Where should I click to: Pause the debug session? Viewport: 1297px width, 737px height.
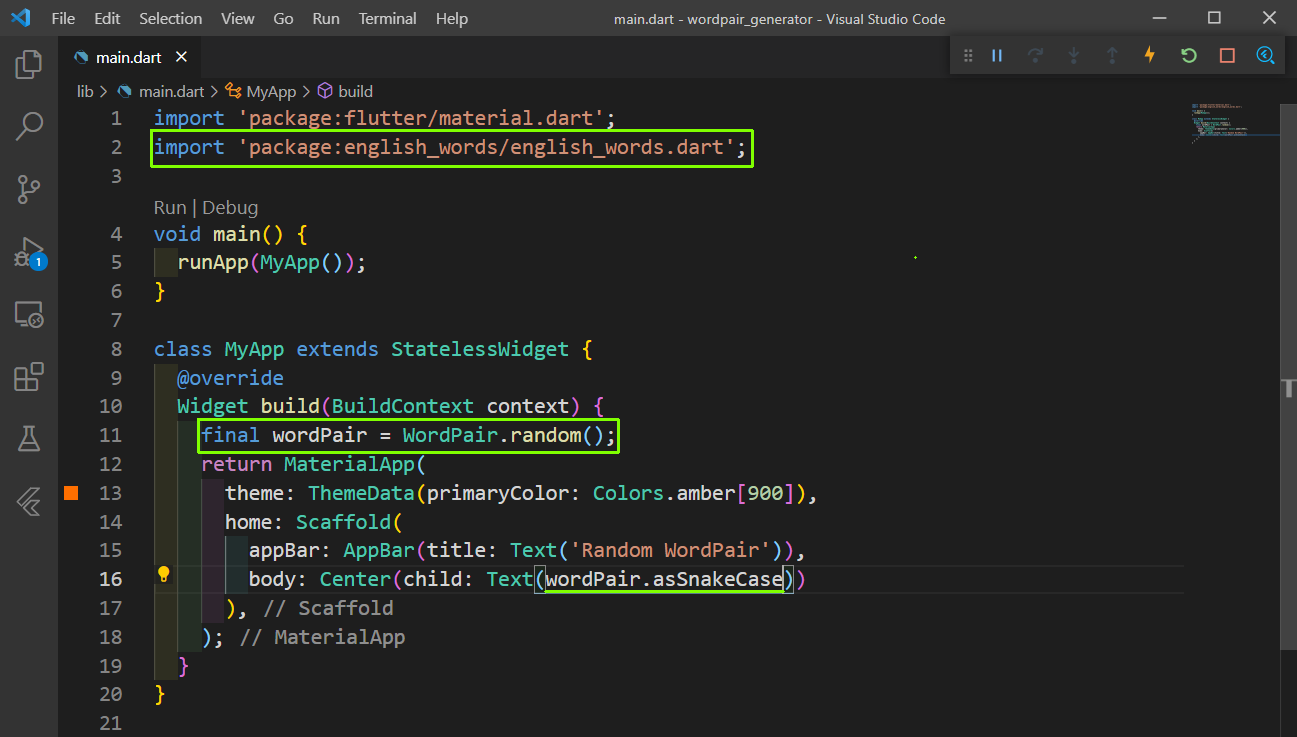(997, 56)
